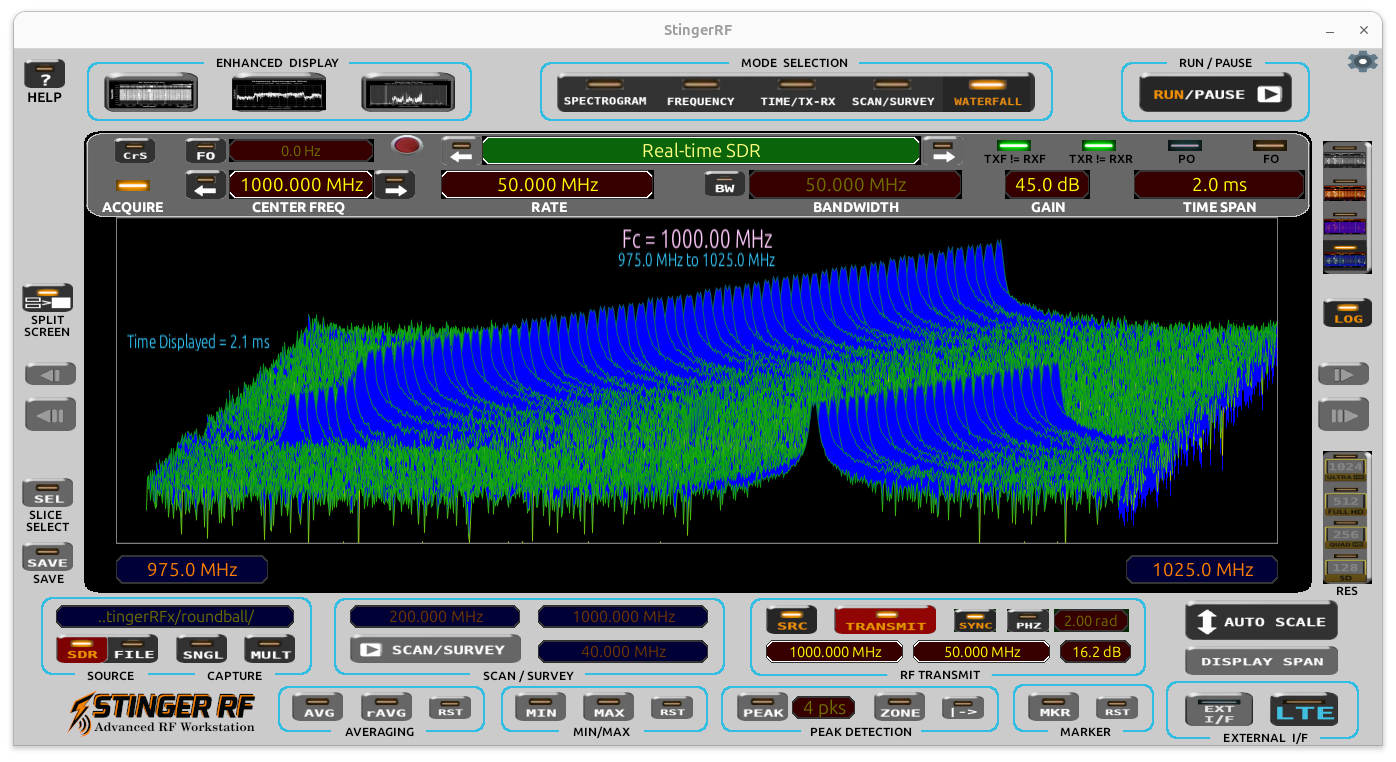The height and width of the screenshot is (762, 1396).
Task: Click the right pause-step forward button
Action: pos(1343,415)
